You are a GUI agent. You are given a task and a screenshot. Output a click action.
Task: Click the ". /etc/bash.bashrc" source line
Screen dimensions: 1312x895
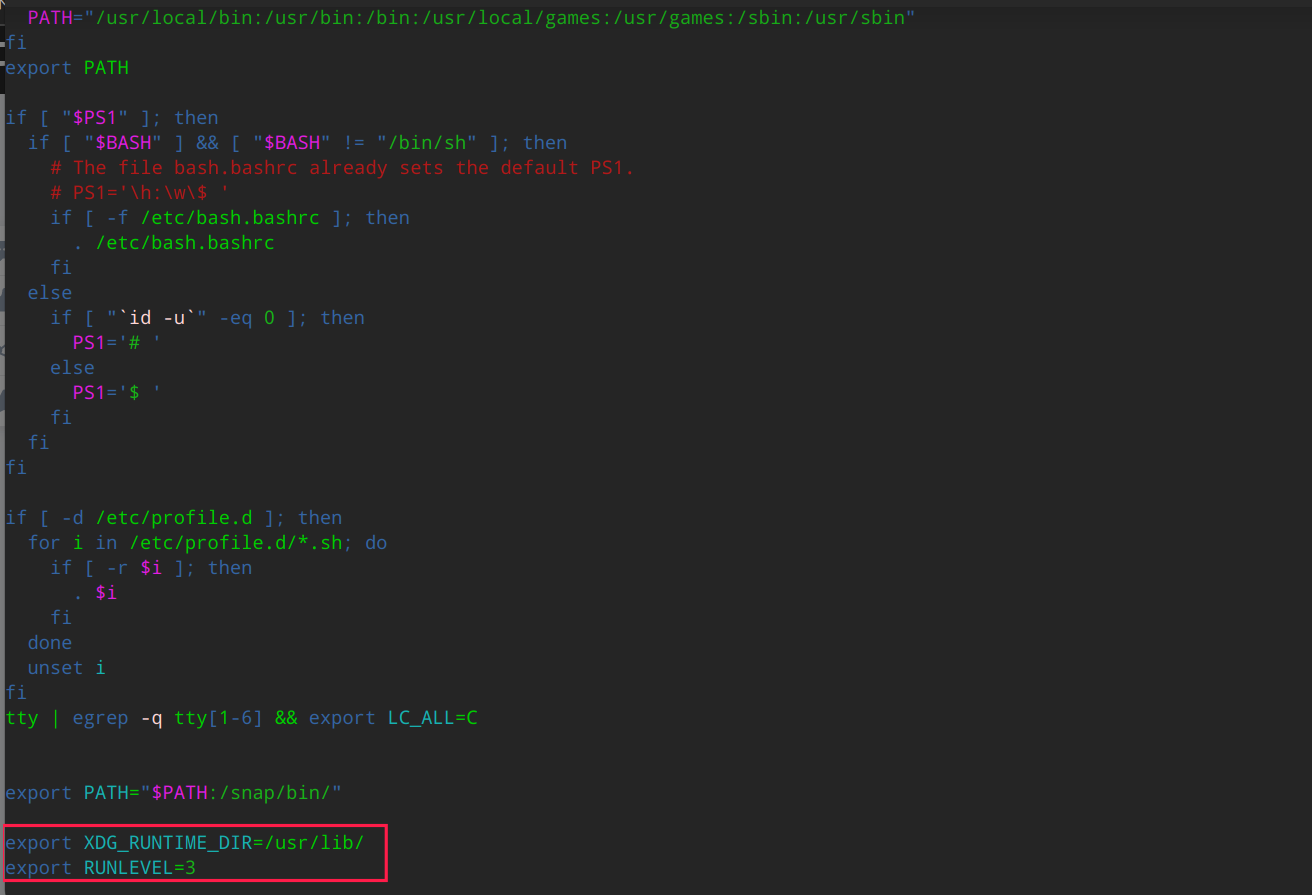click(174, 243)
